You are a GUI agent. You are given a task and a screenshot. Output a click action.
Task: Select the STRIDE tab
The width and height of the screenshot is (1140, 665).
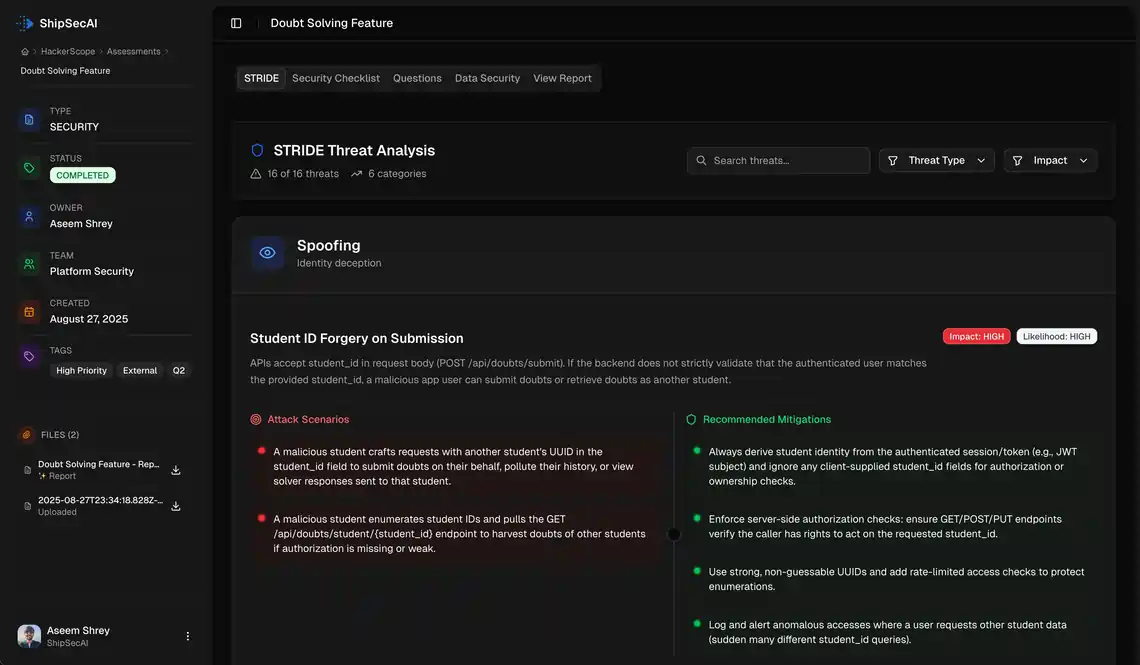(261, 78)
